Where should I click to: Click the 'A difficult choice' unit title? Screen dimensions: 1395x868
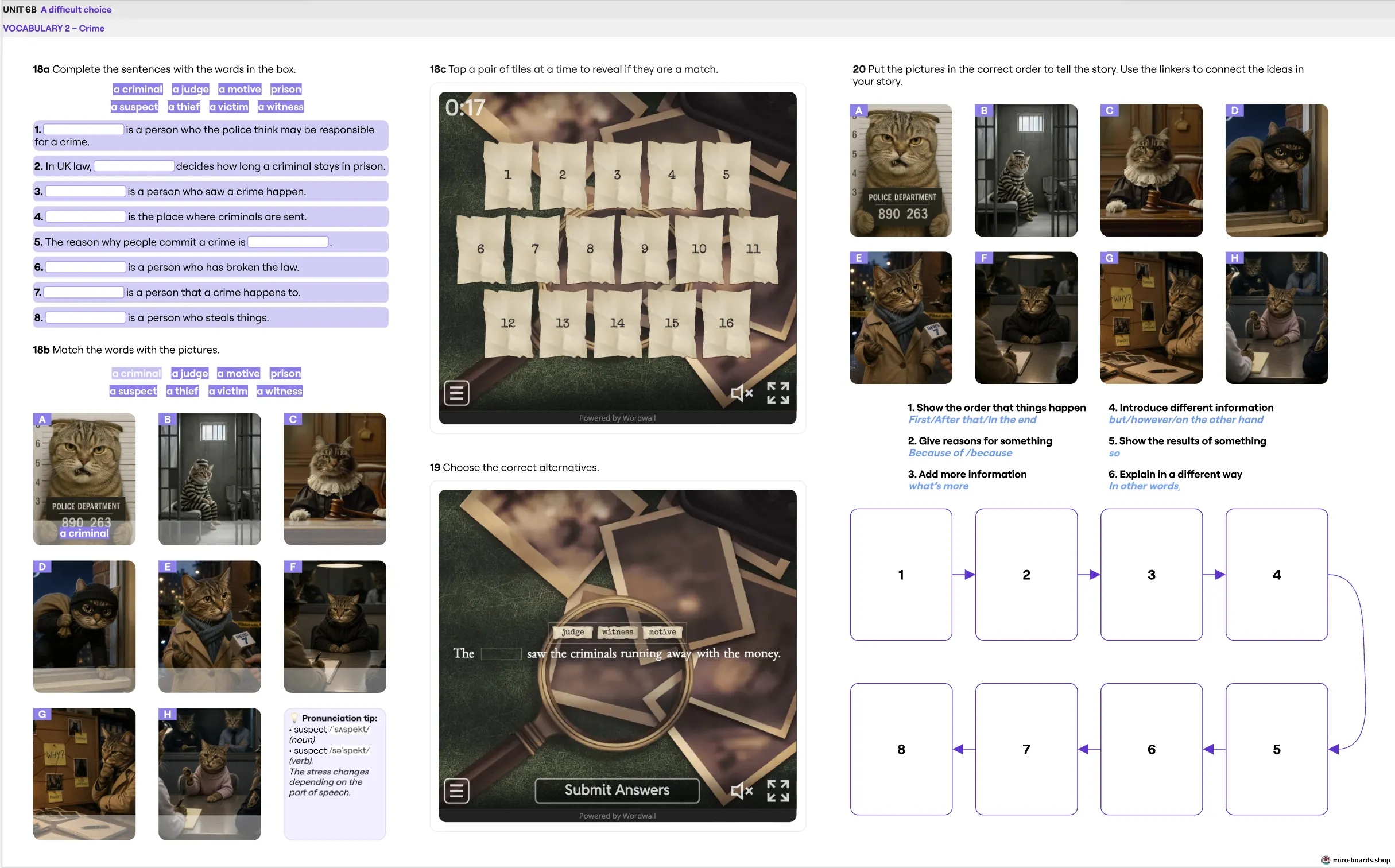click(76, 10)
